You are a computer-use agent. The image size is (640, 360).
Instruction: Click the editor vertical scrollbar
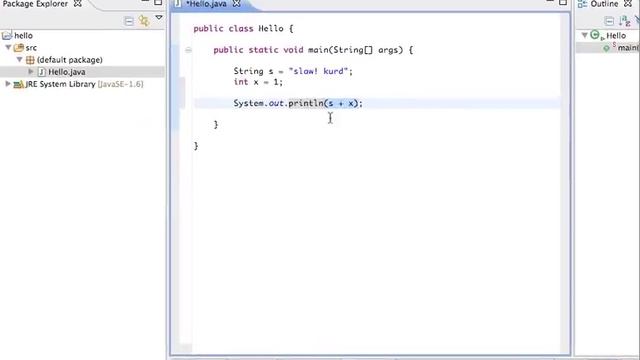pyautogui.click(x=565, y=184)
